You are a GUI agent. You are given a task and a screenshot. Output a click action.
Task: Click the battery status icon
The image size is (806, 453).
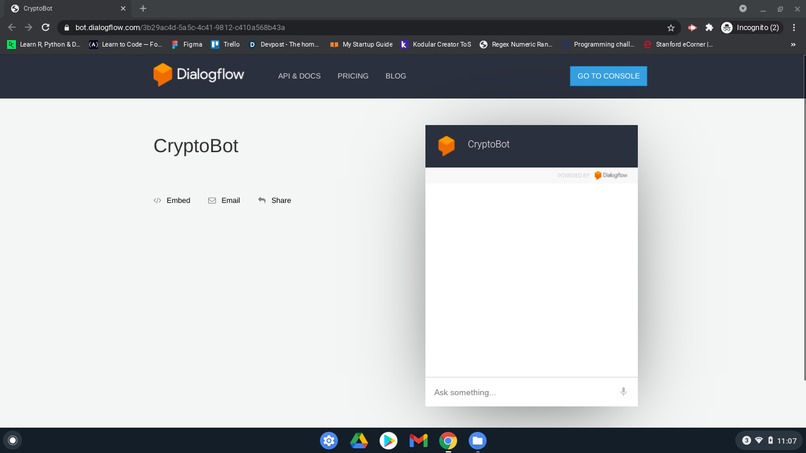pyautogui.click(x=770, y=441)
